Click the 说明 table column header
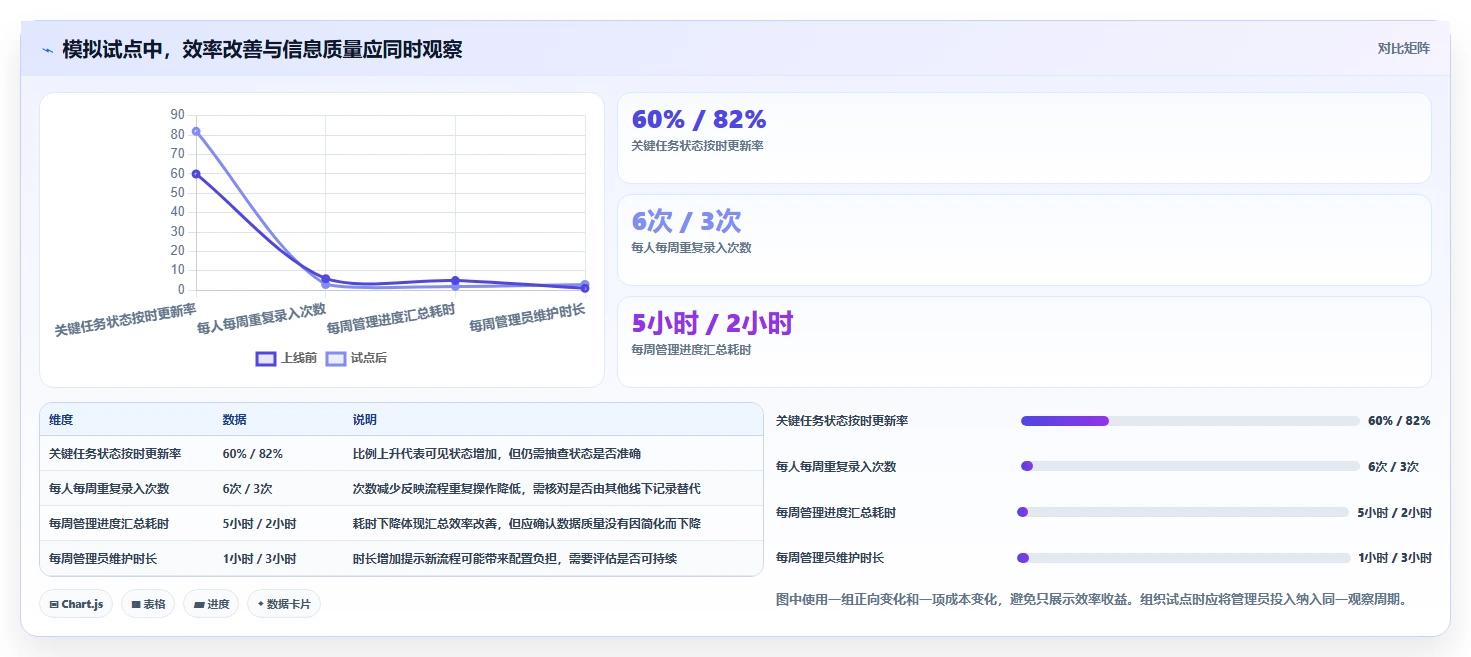Screen dimensions: 1471x657 click(365, 420)
